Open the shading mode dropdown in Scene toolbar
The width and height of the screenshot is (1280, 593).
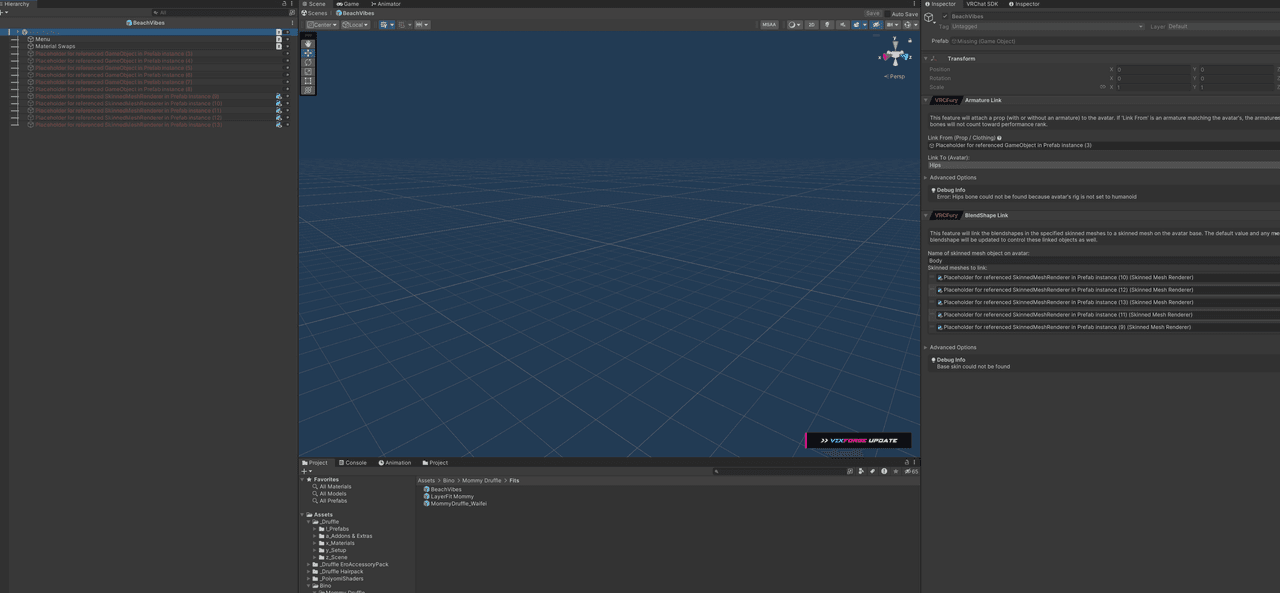coord(794,24)
